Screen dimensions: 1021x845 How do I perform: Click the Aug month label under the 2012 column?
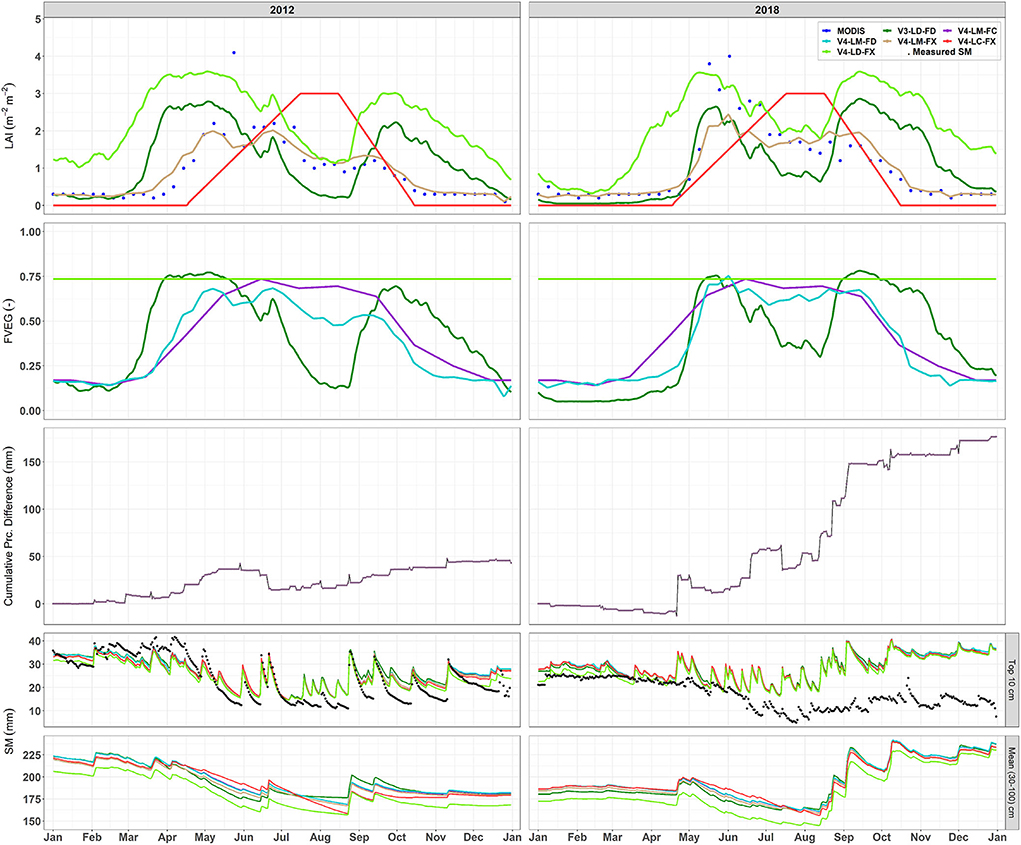point(320,837)
